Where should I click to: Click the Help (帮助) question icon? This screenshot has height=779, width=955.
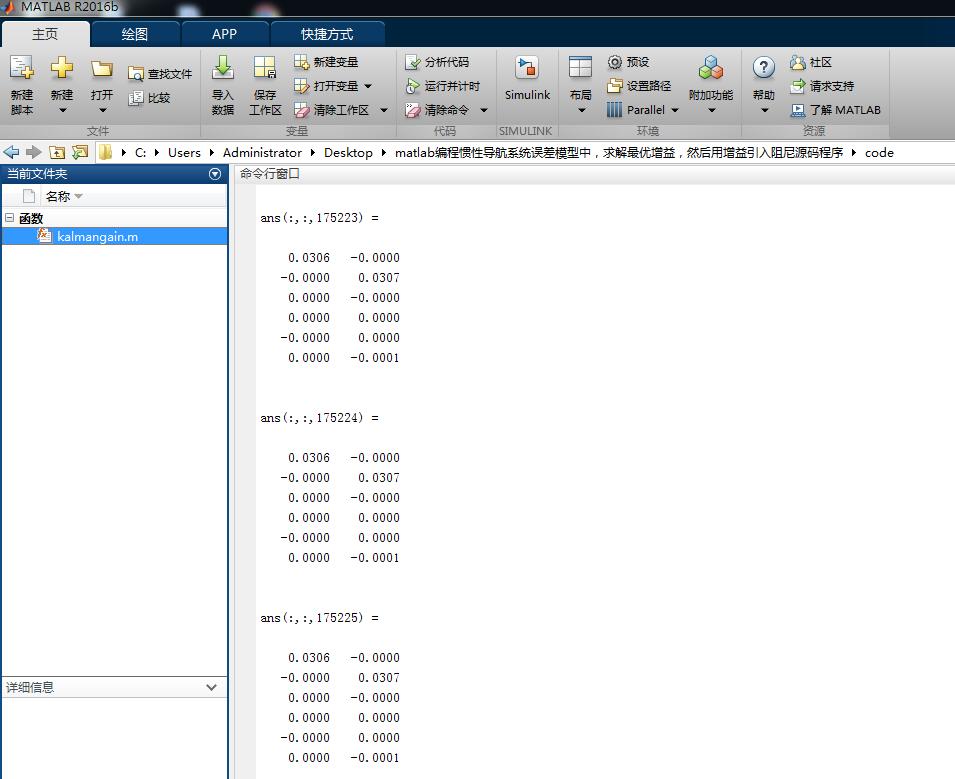[x=764, y=67]
